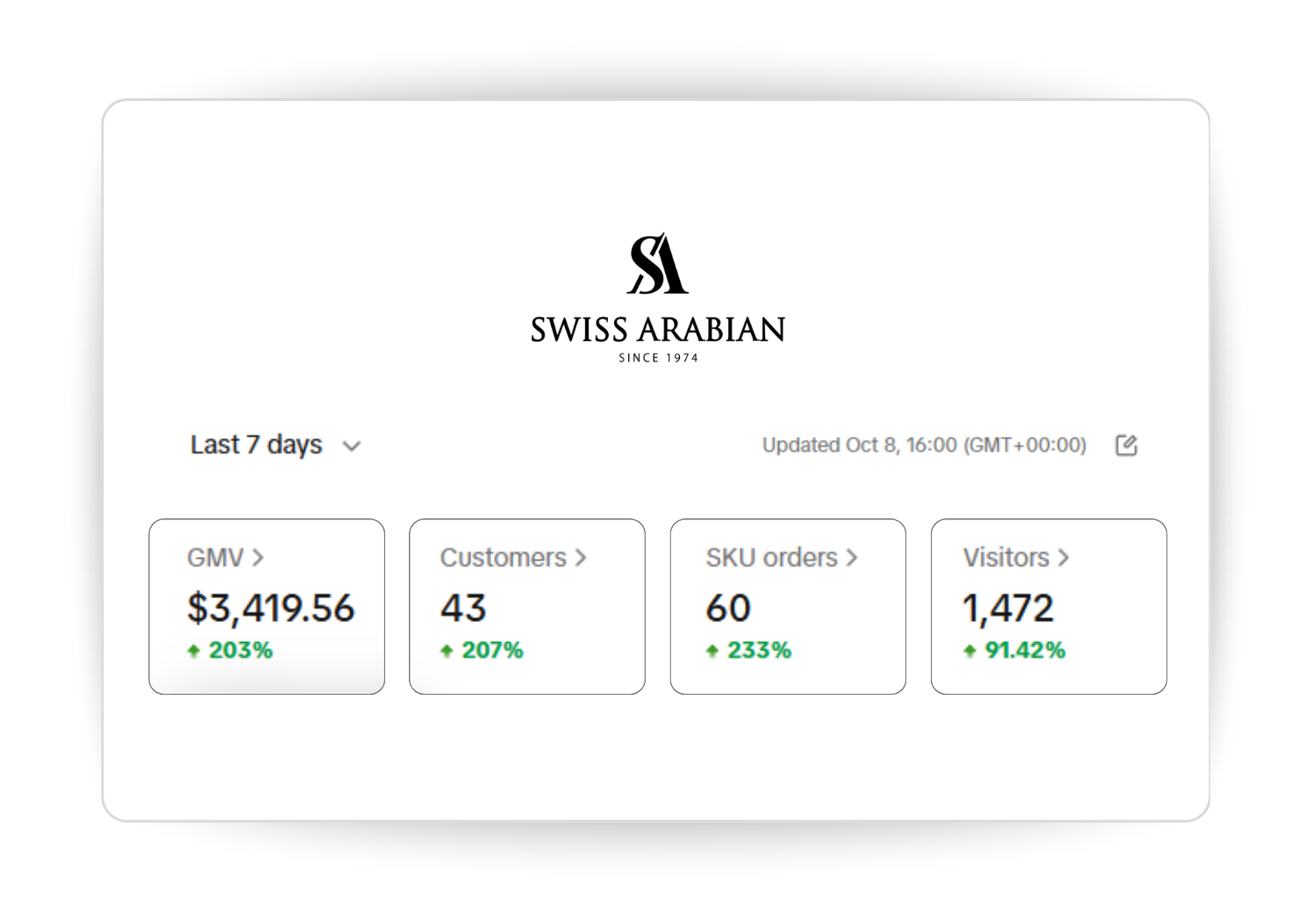This screenshot has height=921, width=1316.
Task: Open the SKU orders metric label
Action: [771, 558]
